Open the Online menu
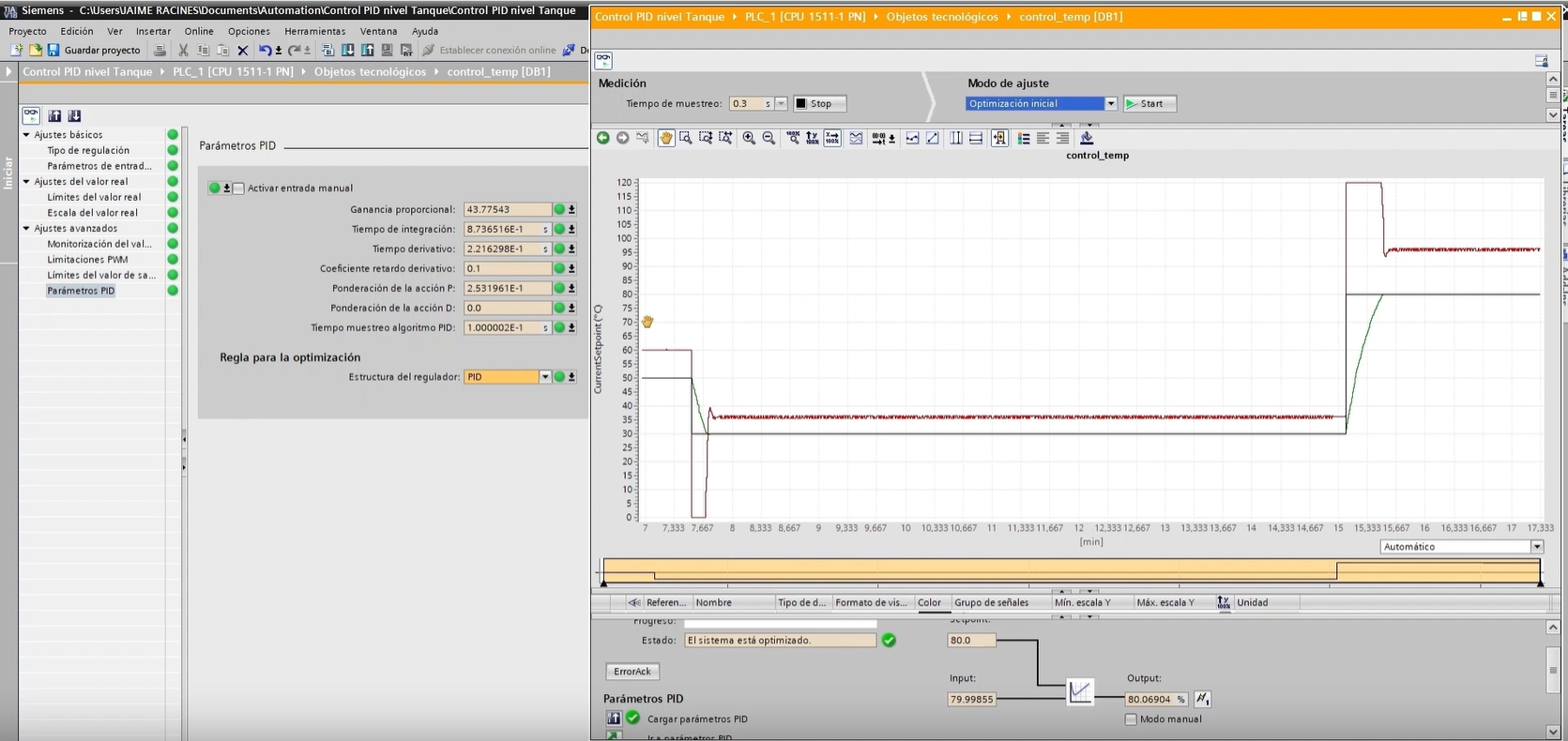1568x741 pixels. tap(199, 31)
